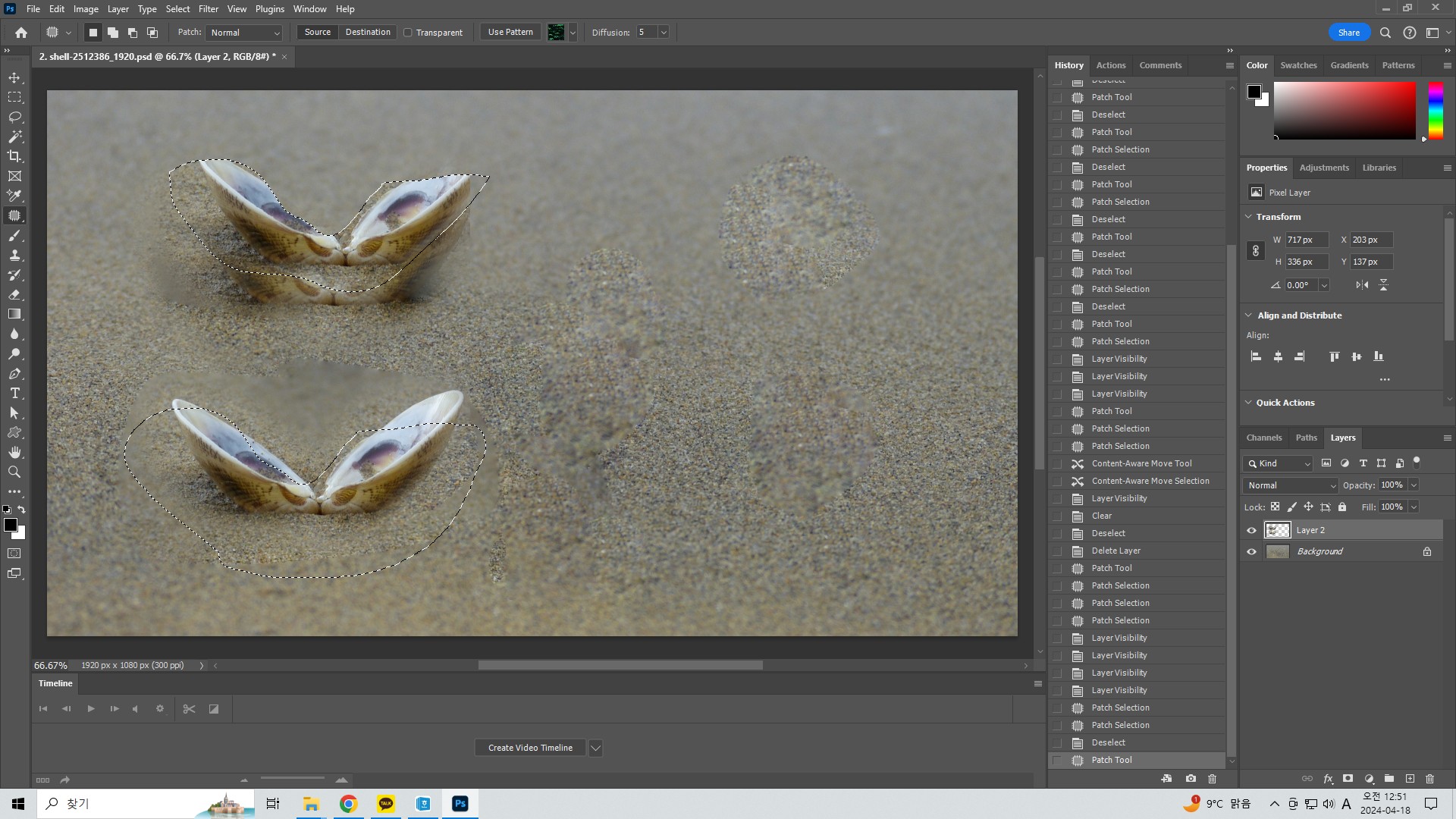Enable the Transparent checkbox
The image size is (1456, 819).
pos(408,33)
